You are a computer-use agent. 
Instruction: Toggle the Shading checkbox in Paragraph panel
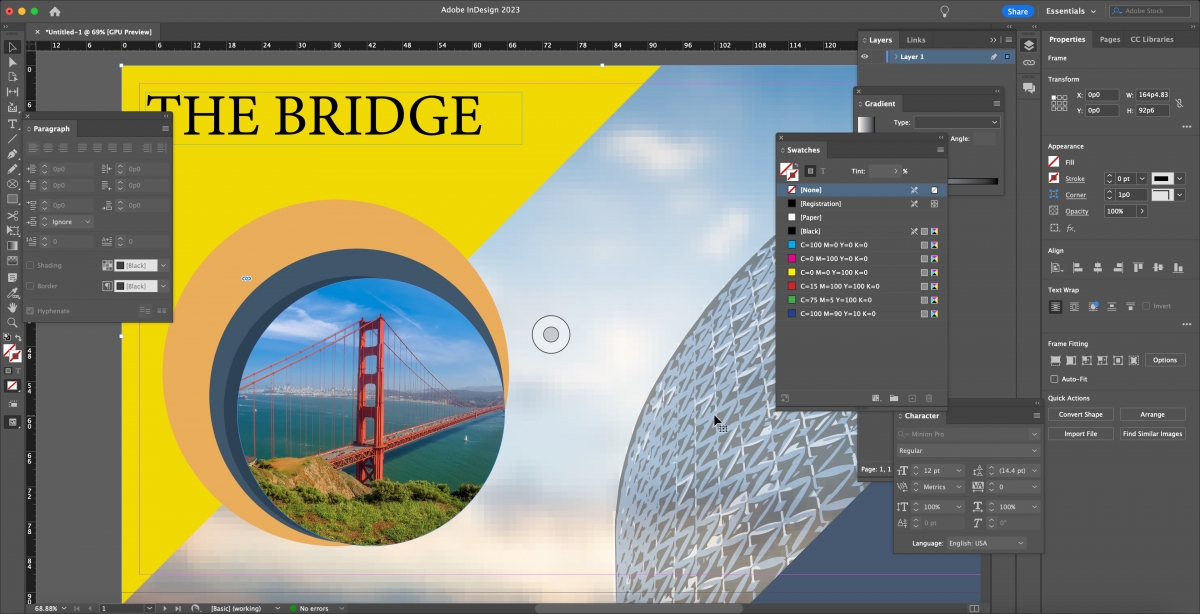coord(30,265)
